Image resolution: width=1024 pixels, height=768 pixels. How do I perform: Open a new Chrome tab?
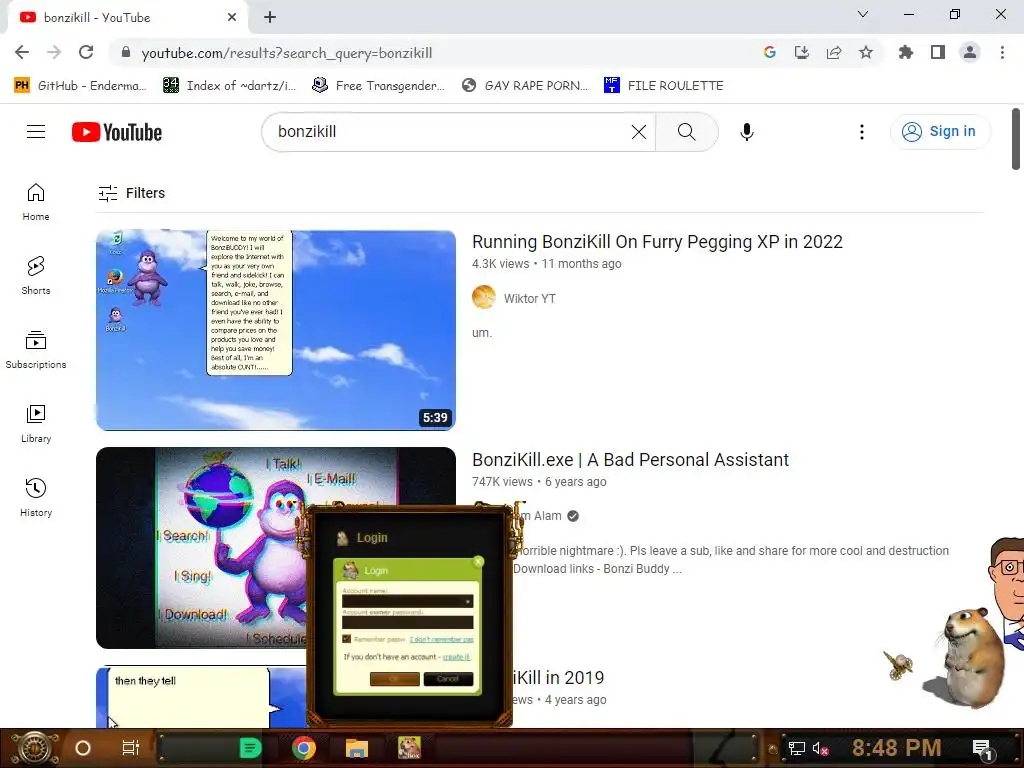point(270,17)
